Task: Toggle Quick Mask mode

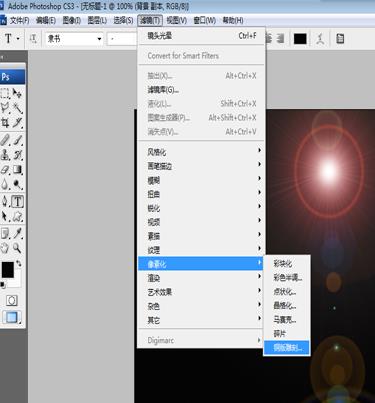Action: [x=12, y=300]
